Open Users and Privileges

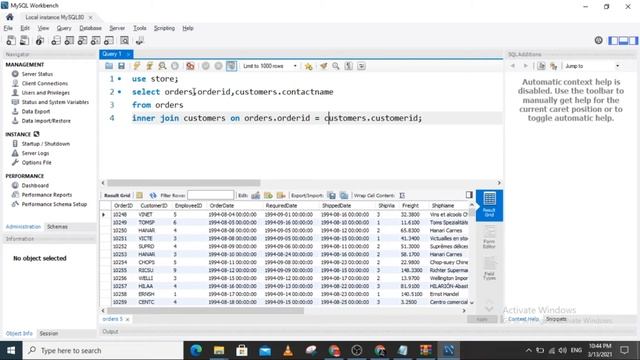(x=45, y=93)
